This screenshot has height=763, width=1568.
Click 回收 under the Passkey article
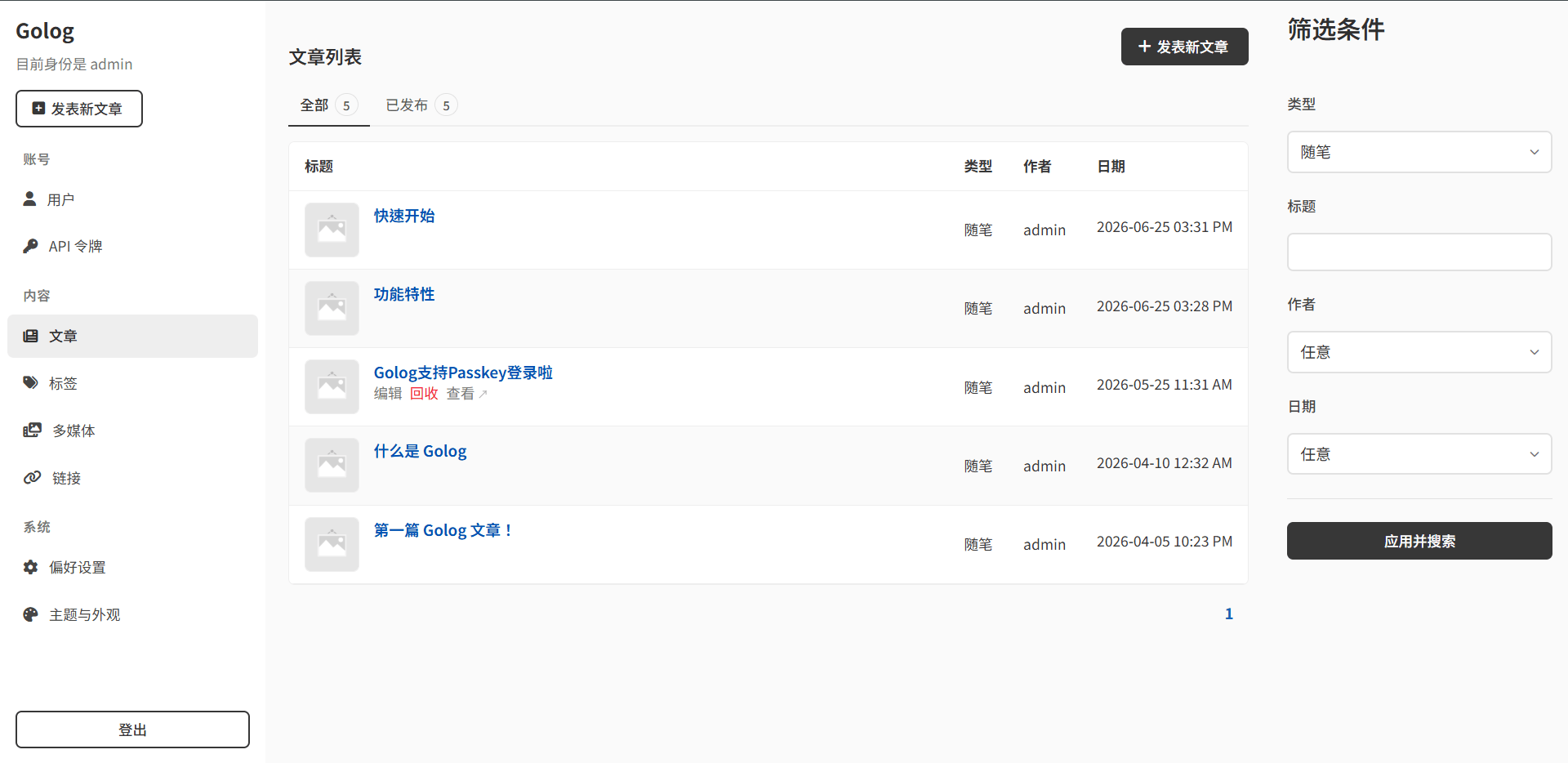[x=424, y=394]
